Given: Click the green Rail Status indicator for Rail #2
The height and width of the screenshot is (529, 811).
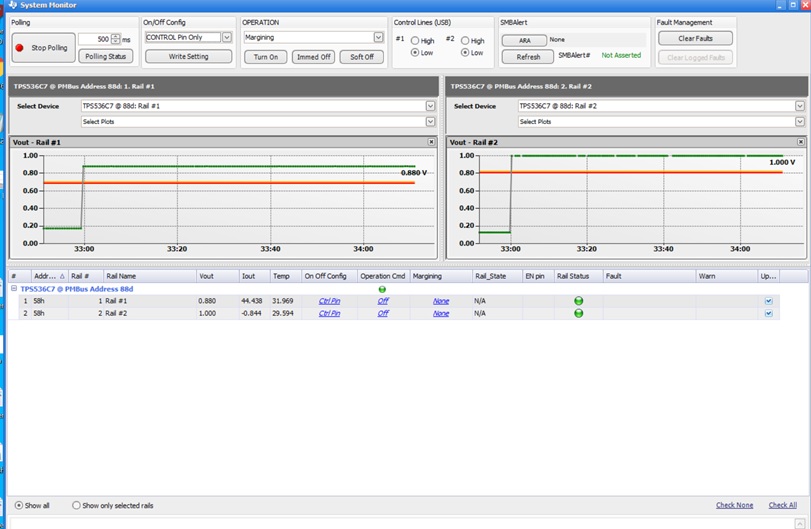Looking at the screenshot, I should point(579,314).
